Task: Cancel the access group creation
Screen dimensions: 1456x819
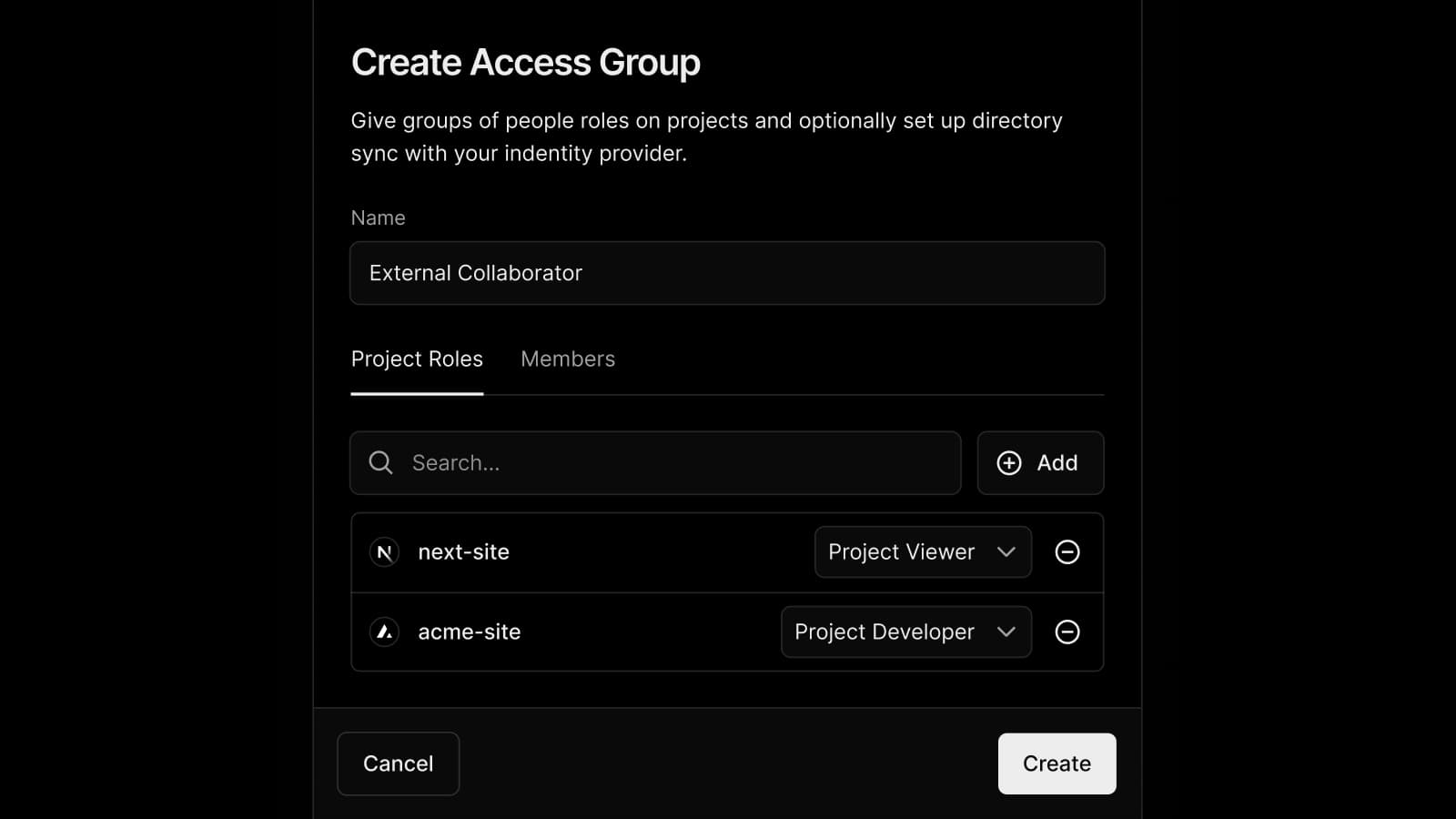Action: tap(398, 763)
